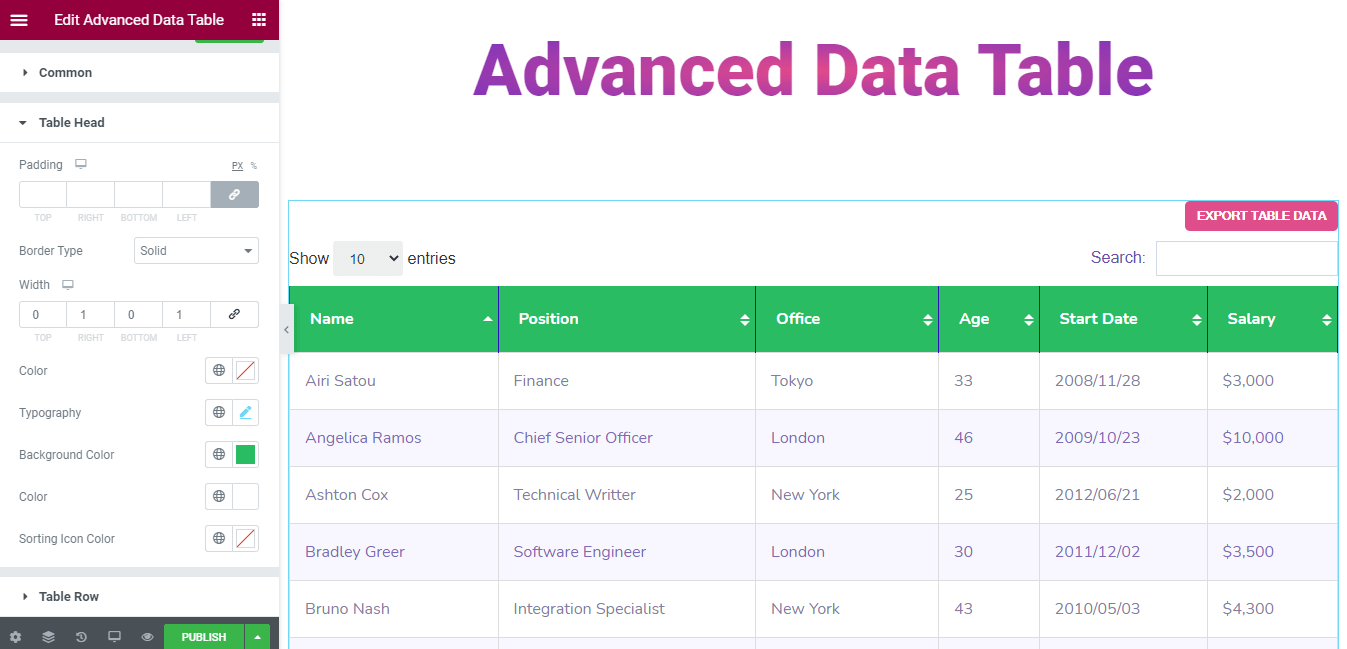Click the table Search field
Viewport: 1347px width, 649px height.
(x=1246, y=258)
